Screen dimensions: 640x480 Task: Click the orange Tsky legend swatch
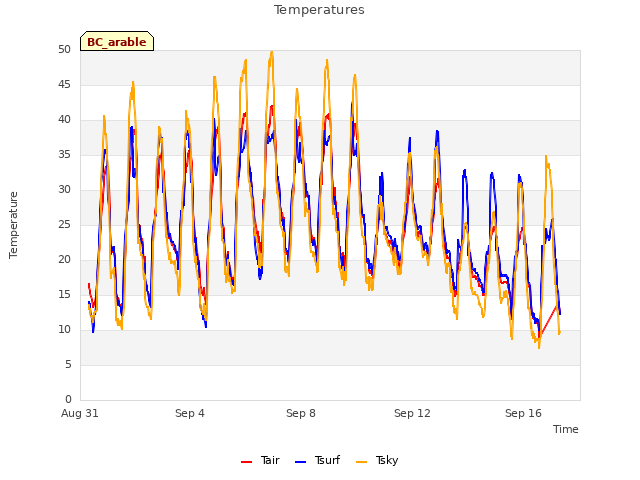click(362, 462)
